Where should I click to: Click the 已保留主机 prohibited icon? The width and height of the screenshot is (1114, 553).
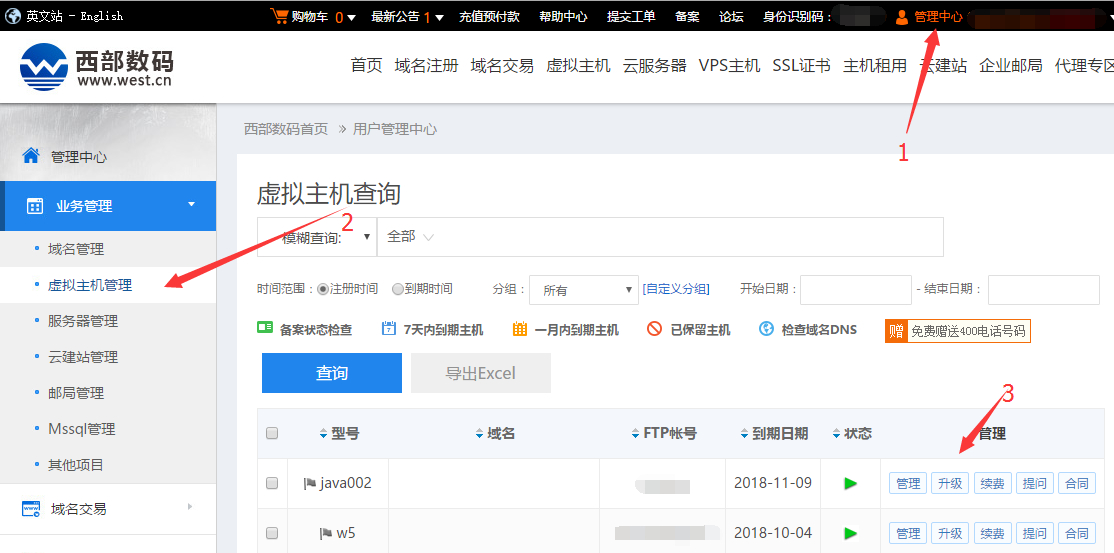point(654,329)
